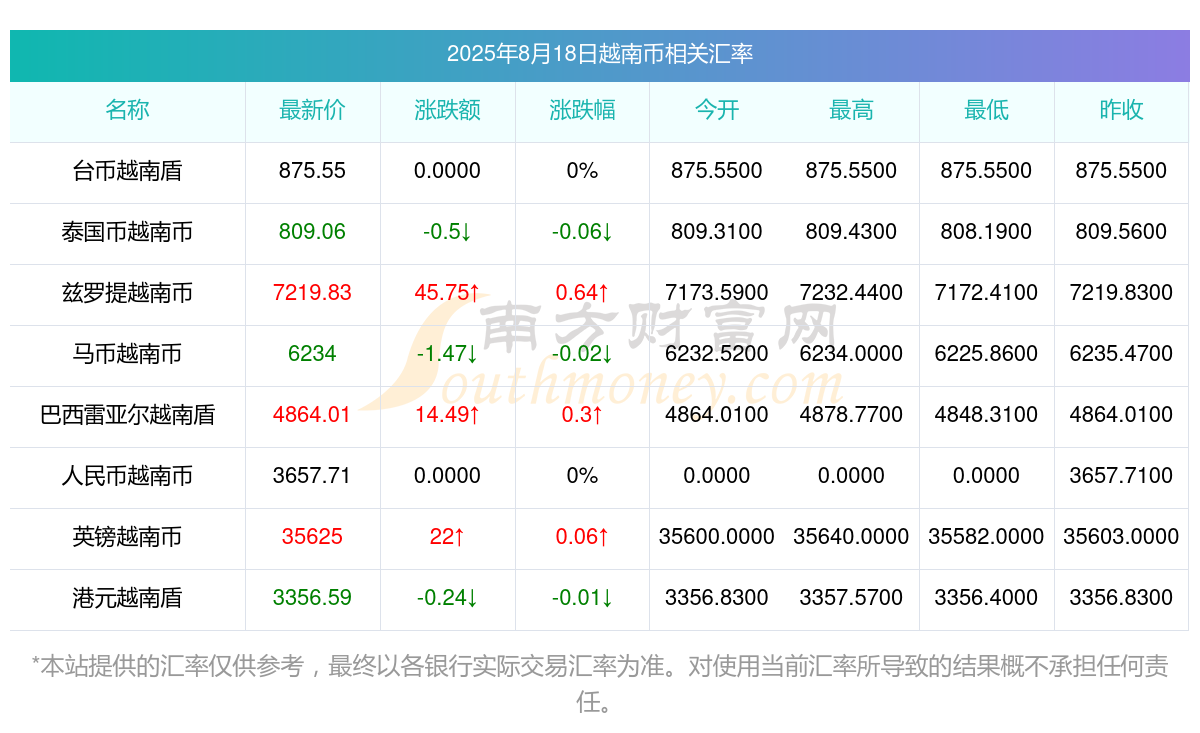Click change amount 45.75↑

(447, 293)
